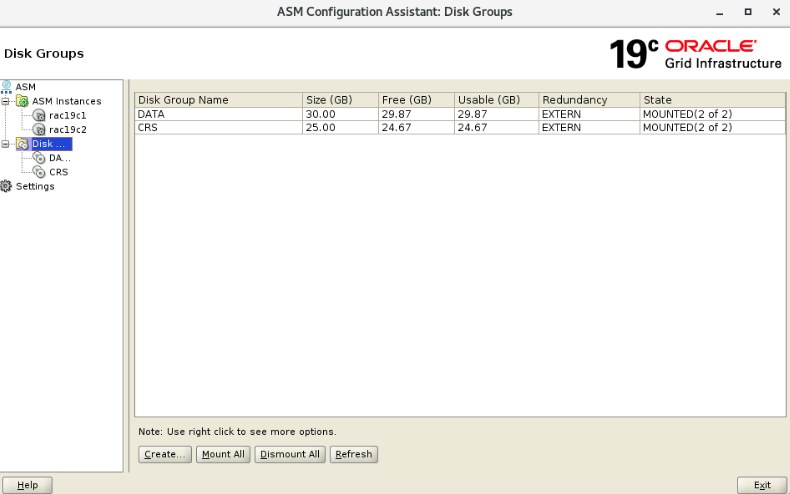Click the rac19c1 instance icon
Image resolution: width=790 pixels, height=494 pixels.
point(39,115)
